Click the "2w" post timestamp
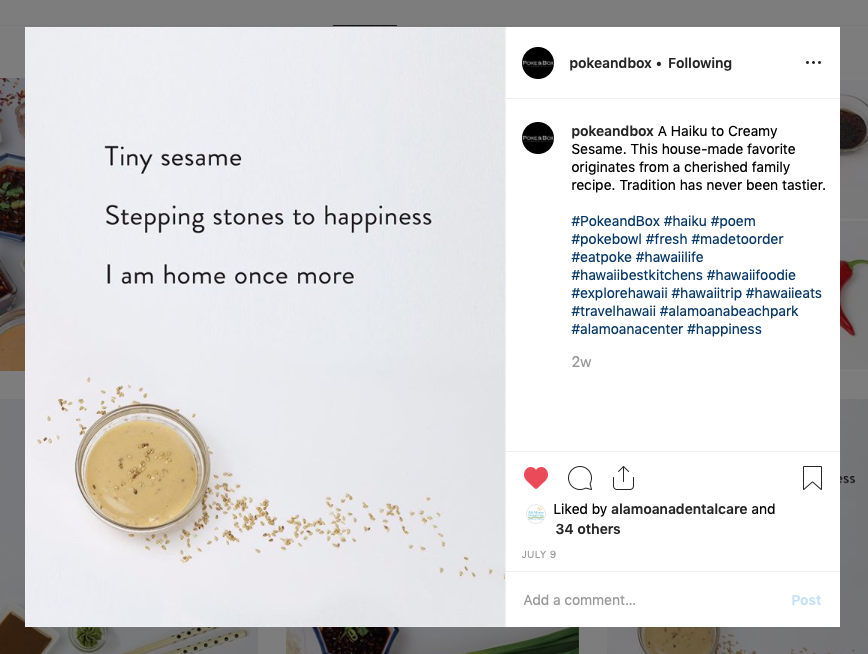Screen dimensions: 868x654 pyautogui.click(x=581, y=362)
